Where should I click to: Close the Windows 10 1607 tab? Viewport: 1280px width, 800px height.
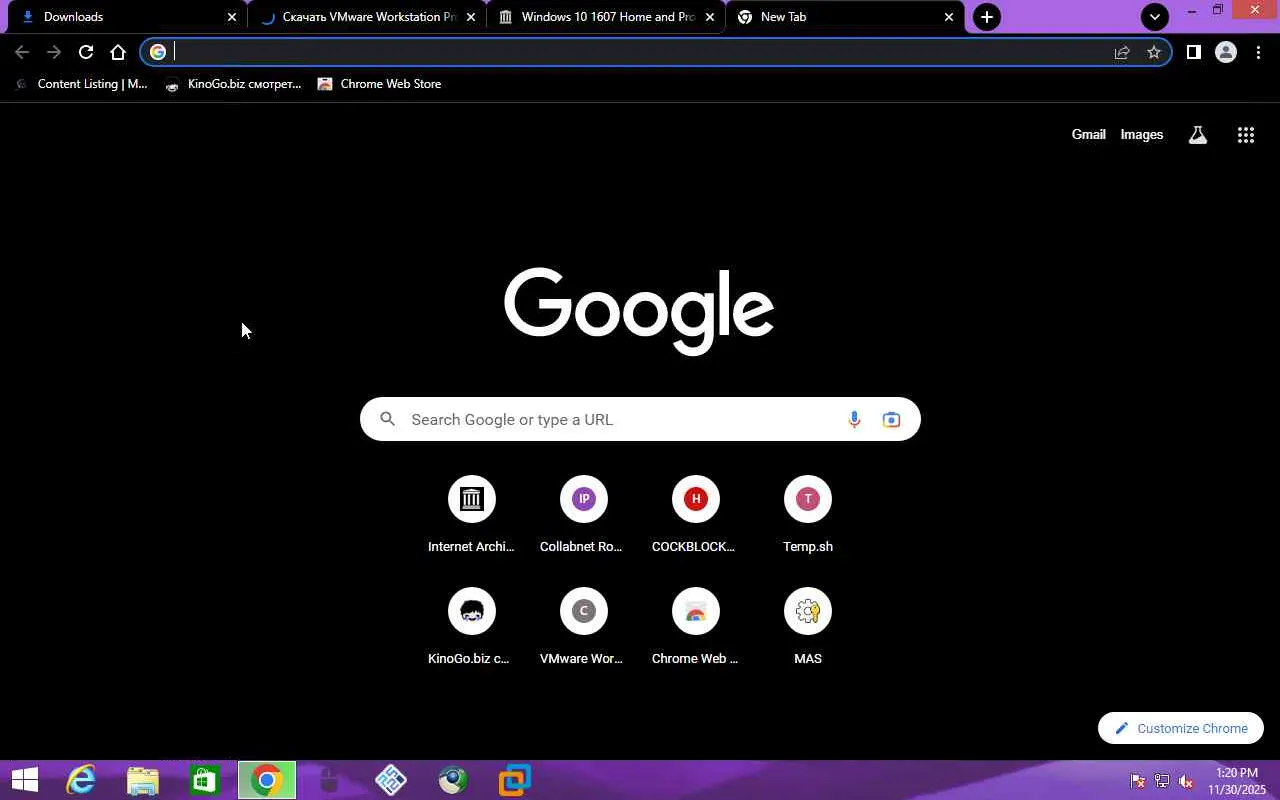(x=710, y=17)
